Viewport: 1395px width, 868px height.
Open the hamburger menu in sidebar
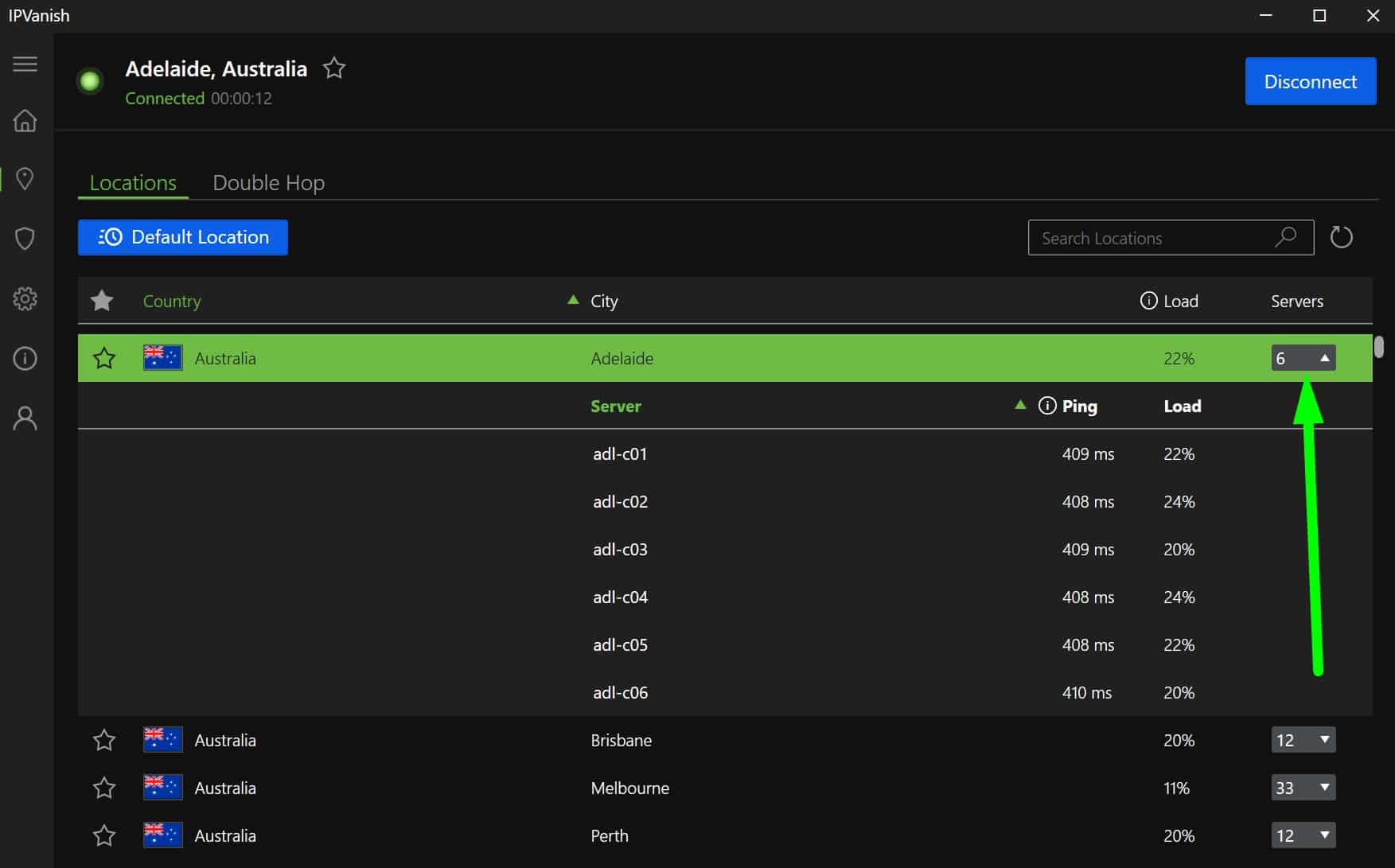(x=25, y=64)
